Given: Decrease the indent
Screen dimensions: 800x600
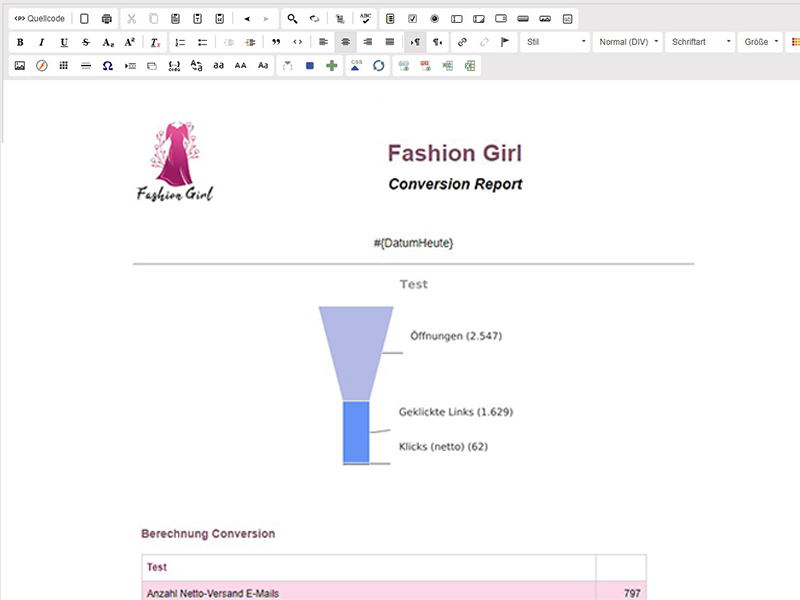Looking at the screenshot, I should click(x=228, y=42).
